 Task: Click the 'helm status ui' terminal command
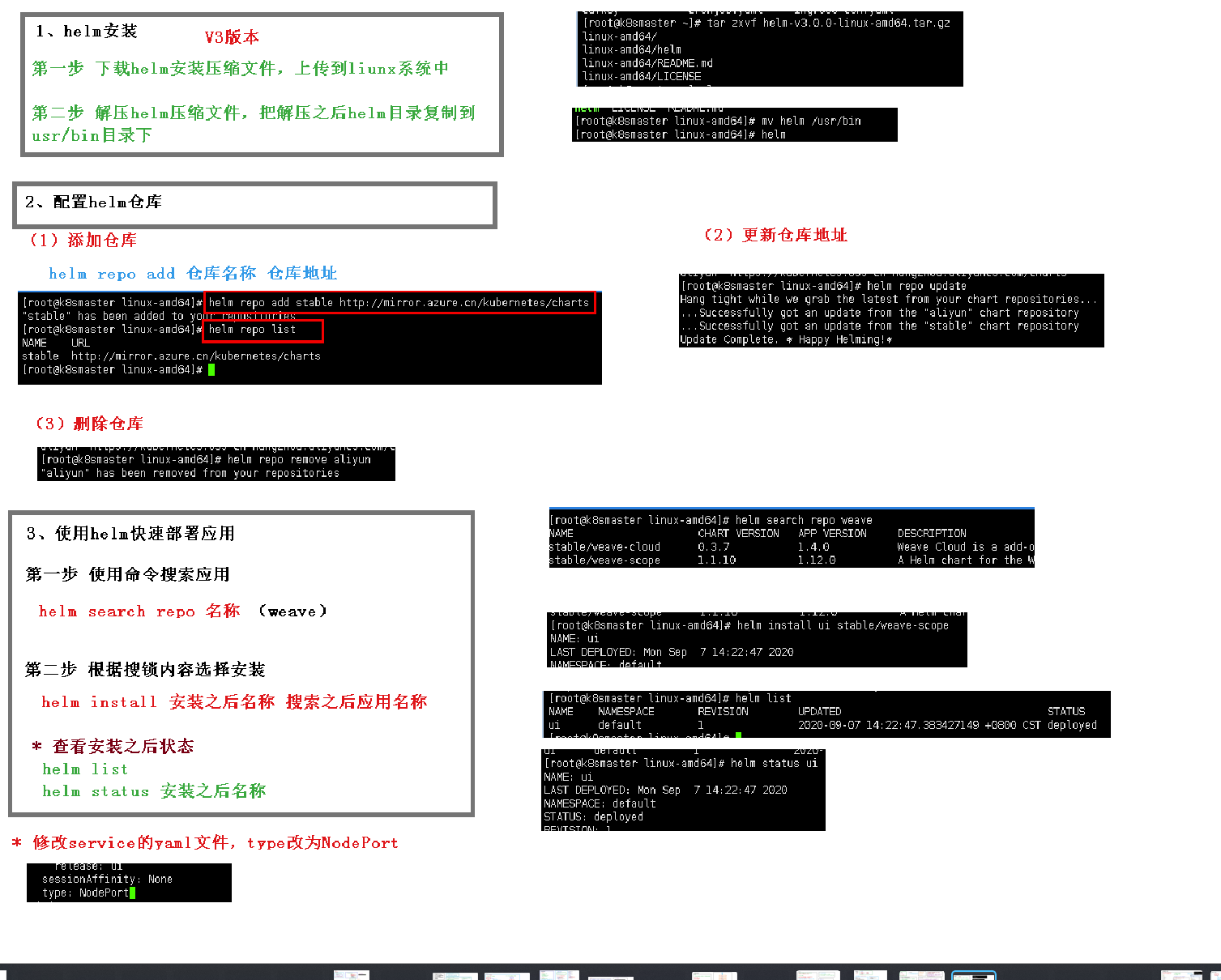click(774, 764)
